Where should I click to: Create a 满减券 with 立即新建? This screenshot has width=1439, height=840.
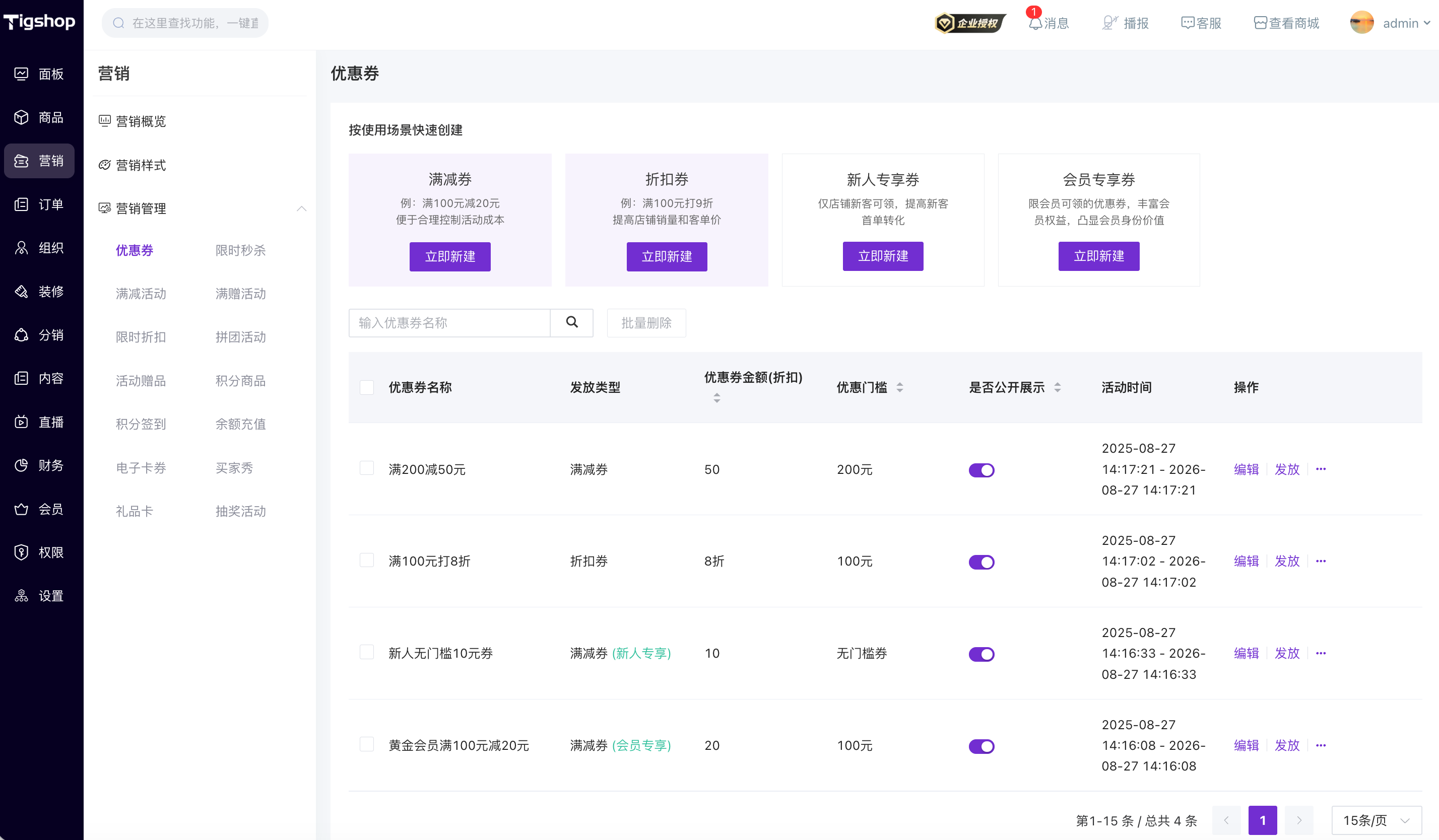pos(450,257)
